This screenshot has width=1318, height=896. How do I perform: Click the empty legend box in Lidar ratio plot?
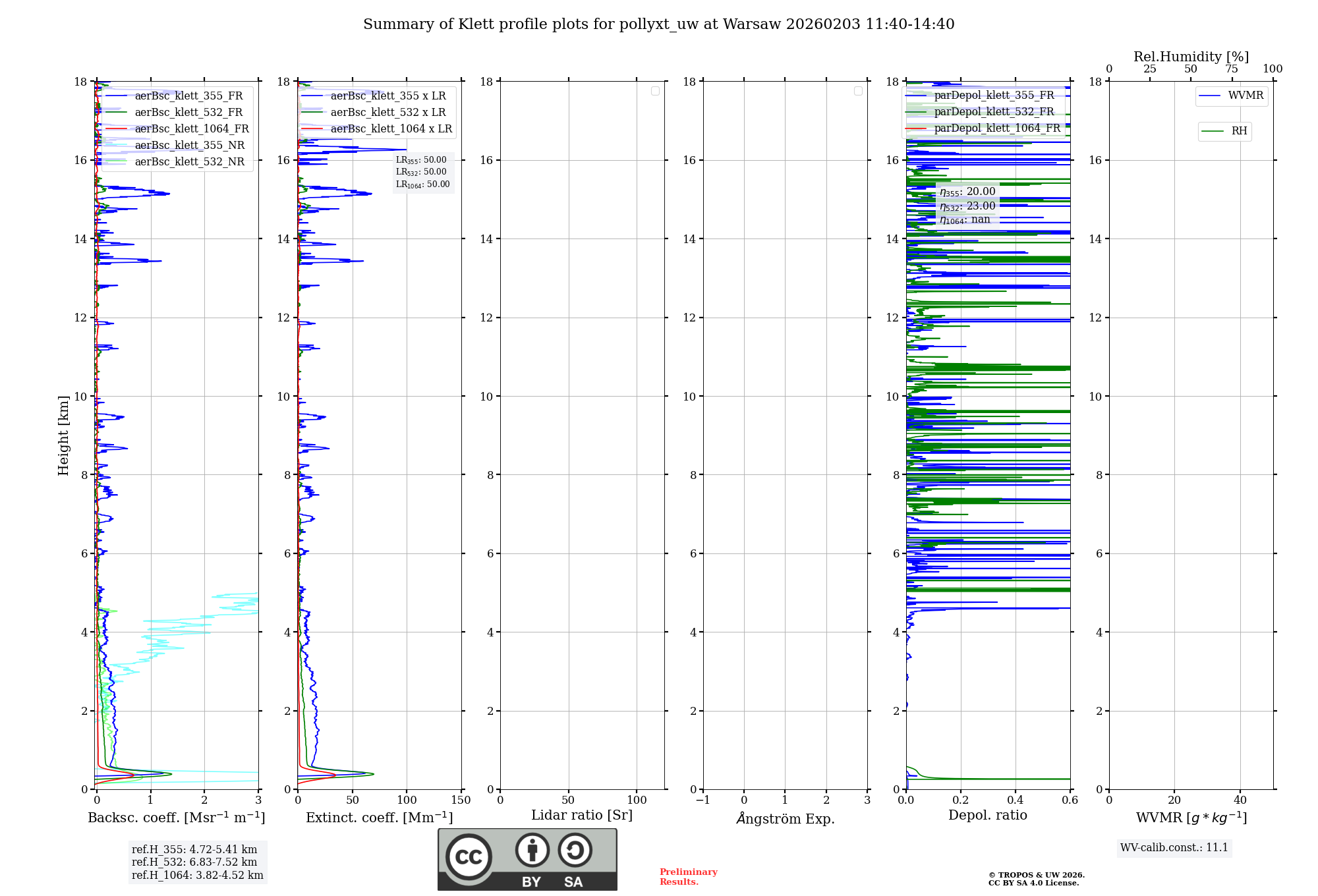click(655, 91)
